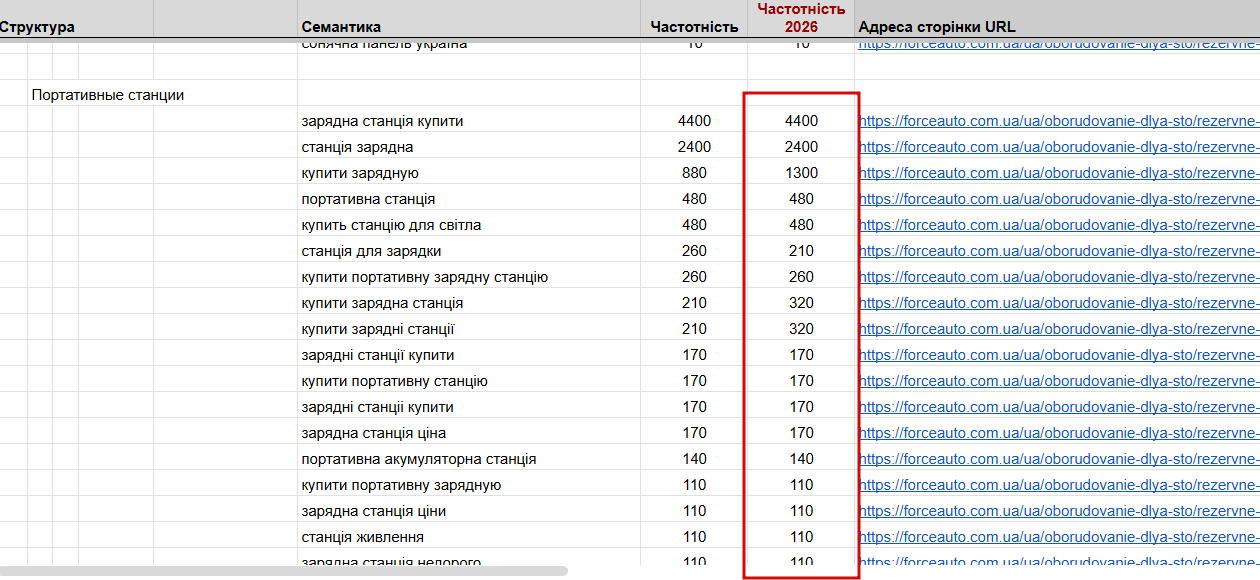This screenshot has width=1260, height=580.
Task: Click the 1300 value in 2026 column
Action: 801,173
